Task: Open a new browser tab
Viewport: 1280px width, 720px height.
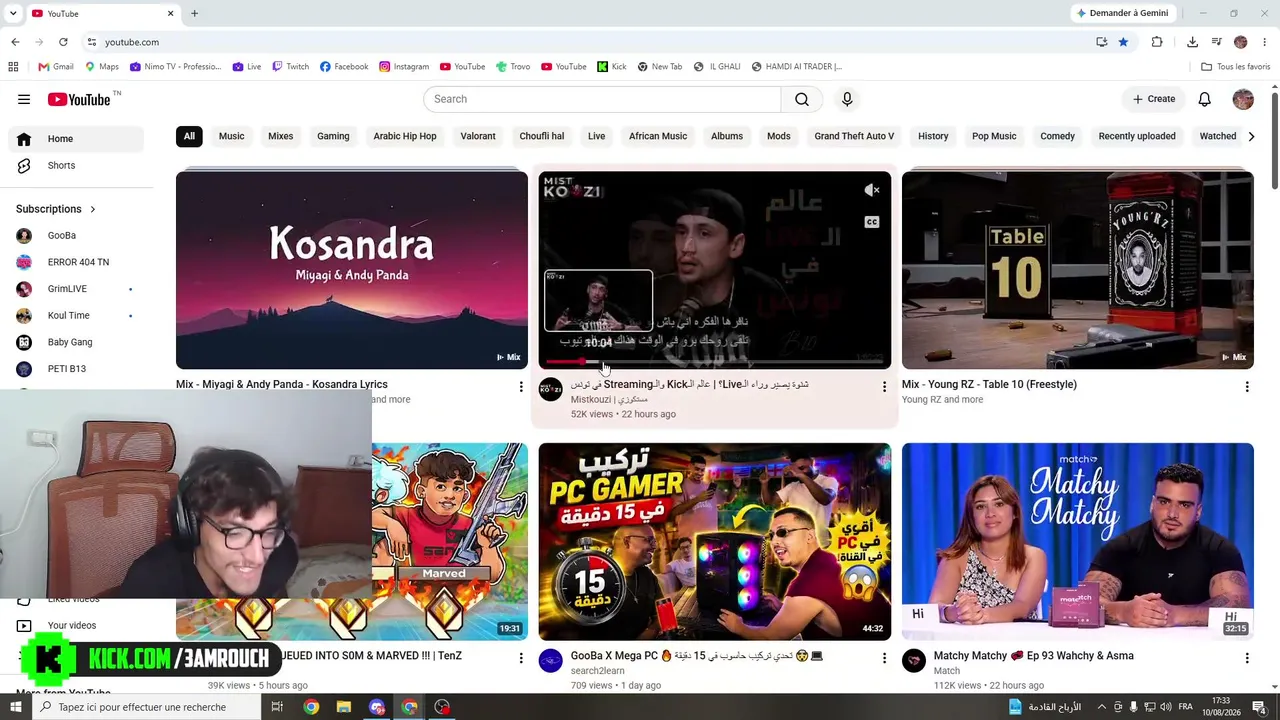Action: coord(194,13)
